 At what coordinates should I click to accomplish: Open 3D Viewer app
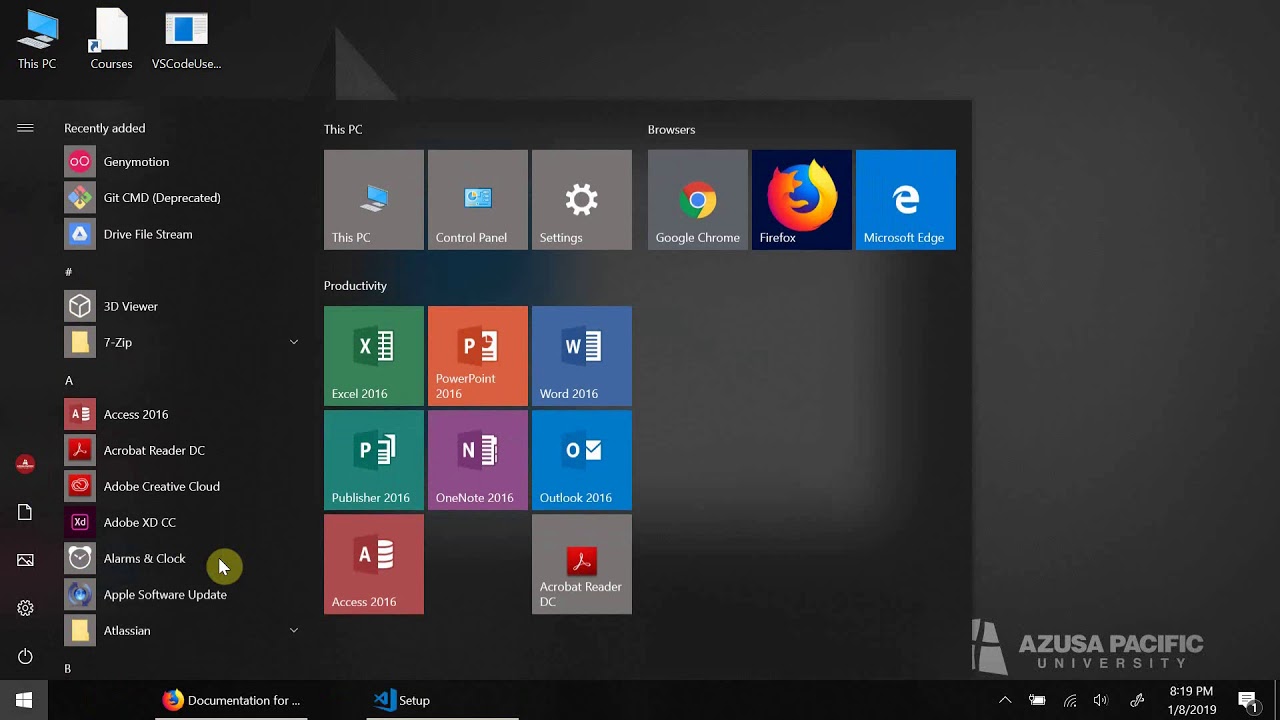click(182, 306)
